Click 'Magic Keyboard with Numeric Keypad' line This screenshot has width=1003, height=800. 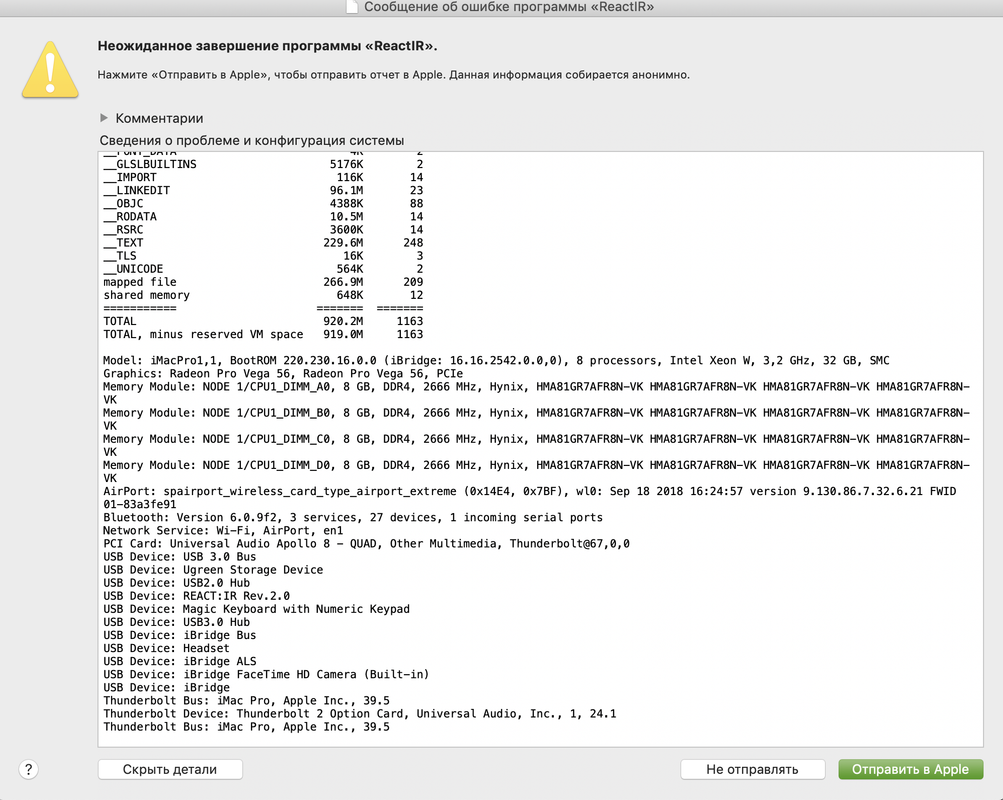256,609
